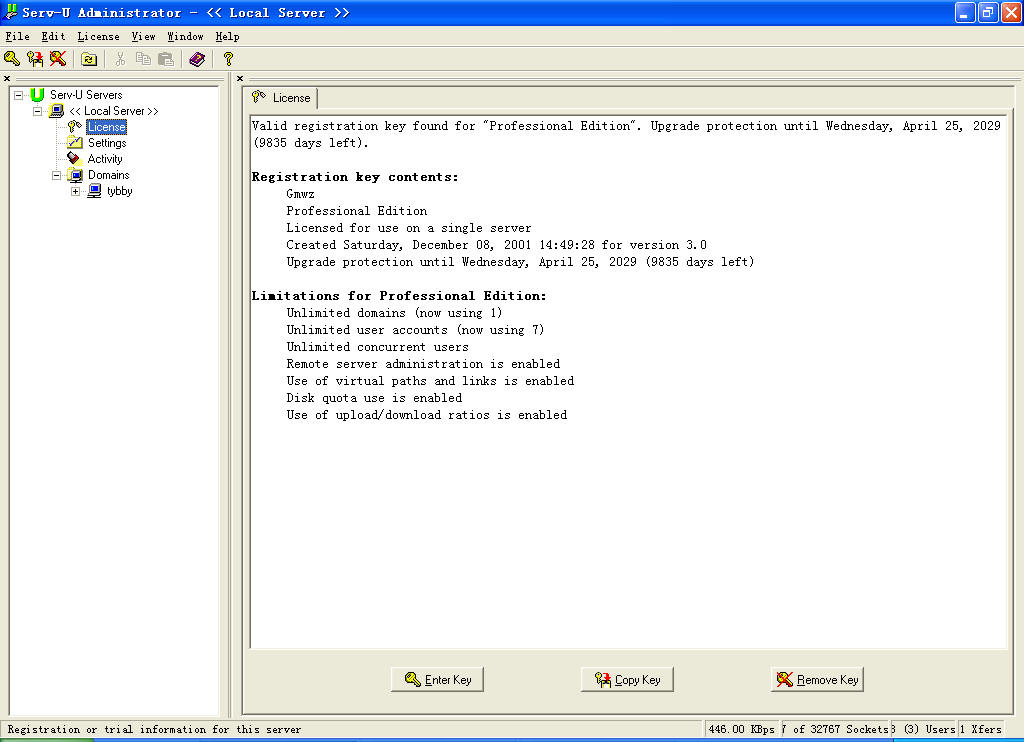Click the yellow question mark icon
Viewport: 1024px width, 742px height.
228,59
